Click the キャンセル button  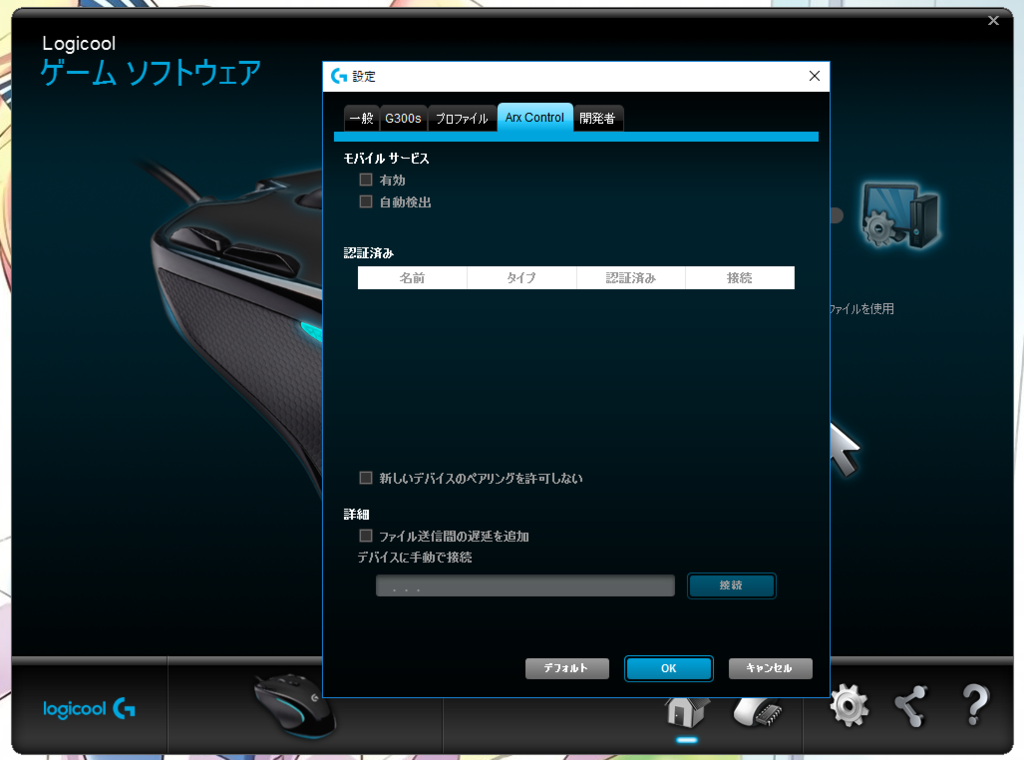point(771,668)
